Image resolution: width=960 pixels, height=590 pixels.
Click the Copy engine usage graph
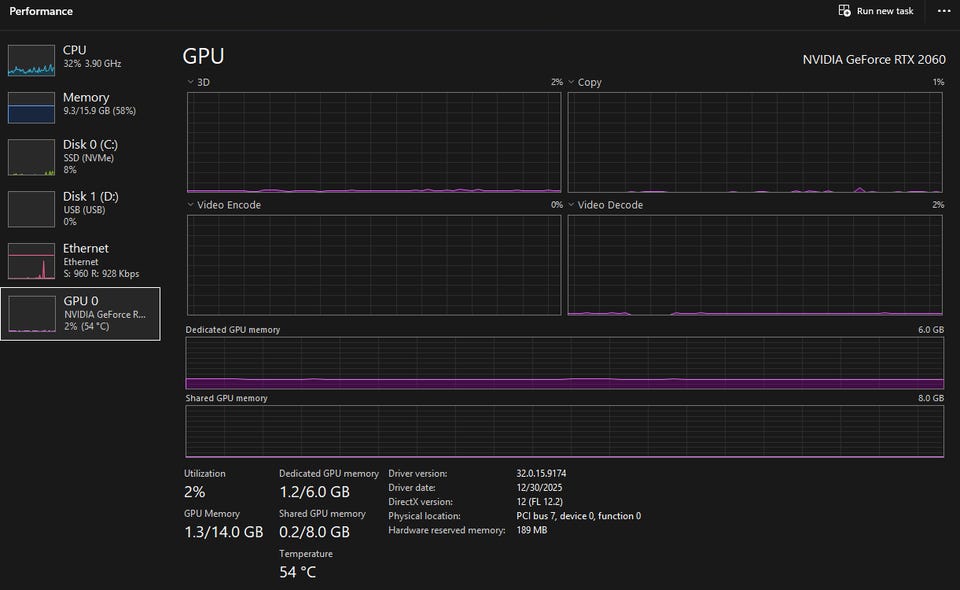[x=755, y=142]
